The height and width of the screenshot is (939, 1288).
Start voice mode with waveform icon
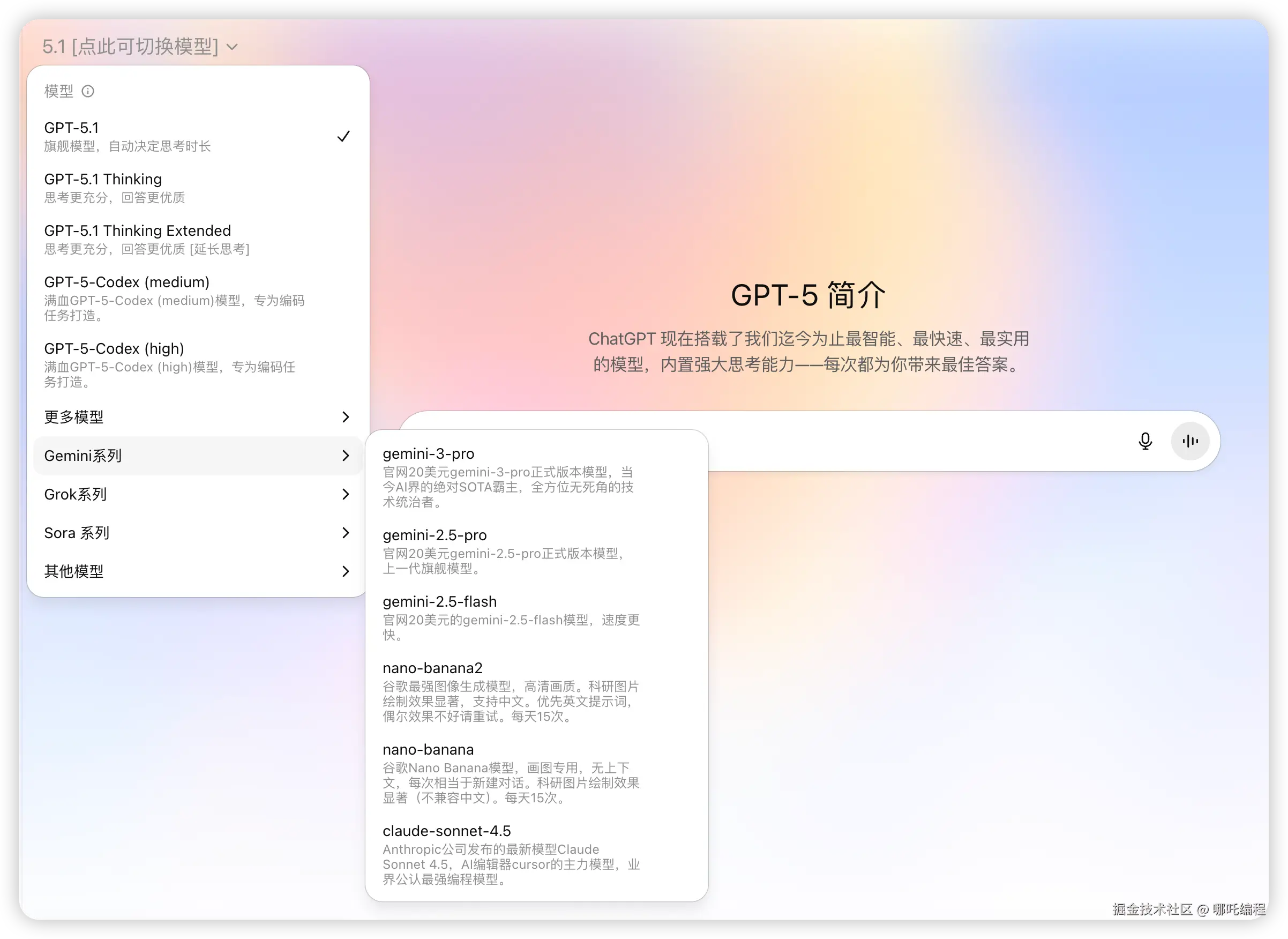point(1190,441)
